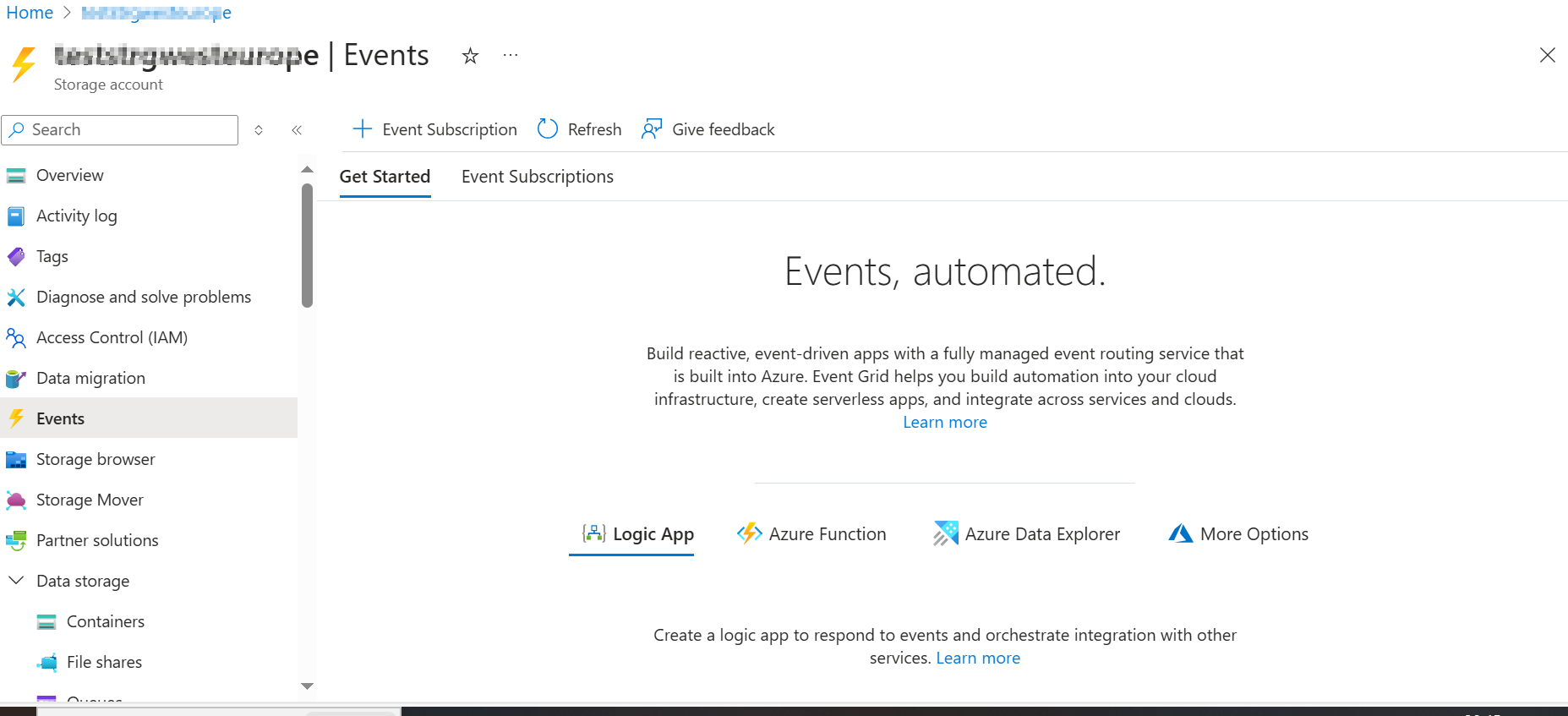This screenshot has height=716, width=1568.
Task: Click the Azure Function lightning icon
Action: [x=749, y=533]
